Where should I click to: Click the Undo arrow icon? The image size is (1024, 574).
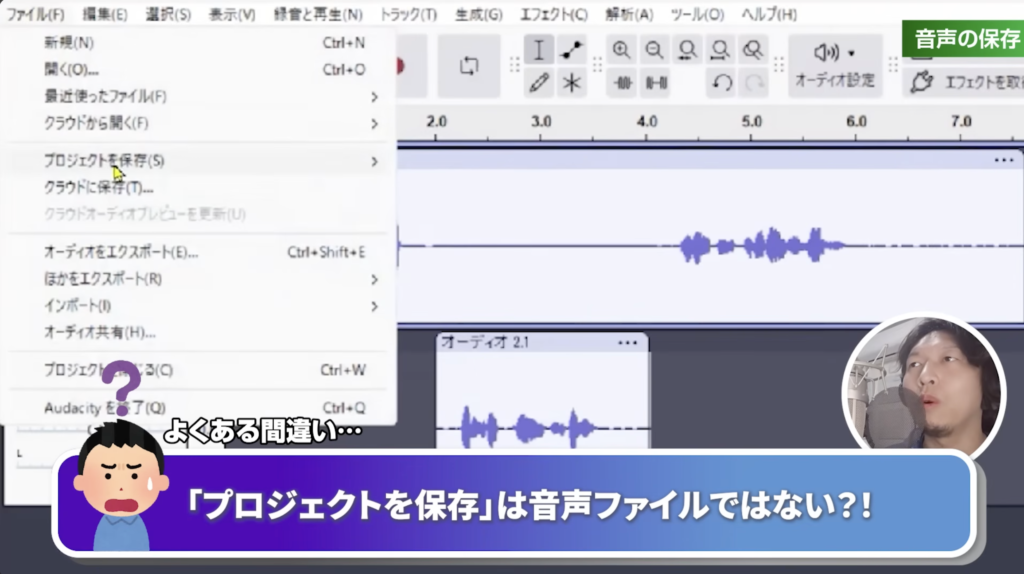(x=722, y=83)
